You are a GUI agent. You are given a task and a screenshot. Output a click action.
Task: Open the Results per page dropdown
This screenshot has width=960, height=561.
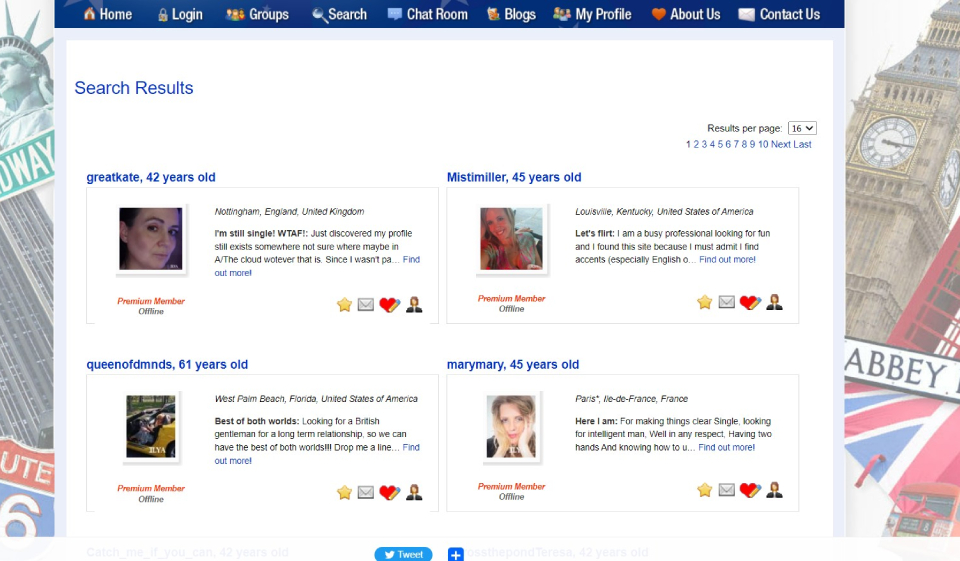(802, 128)
